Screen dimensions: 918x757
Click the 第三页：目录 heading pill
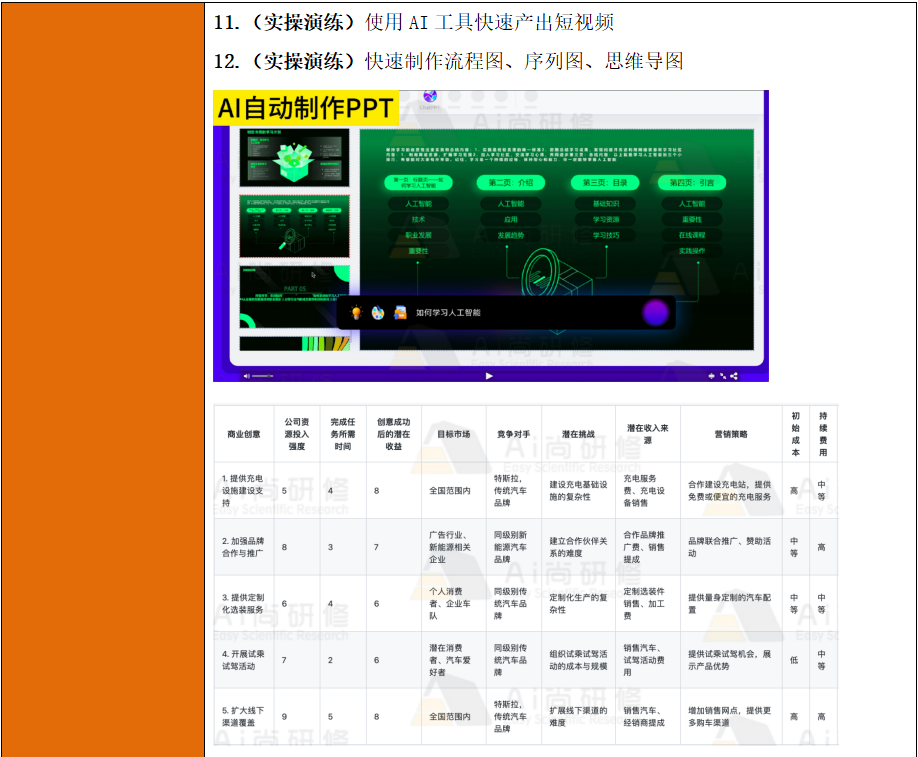(605, 183)
